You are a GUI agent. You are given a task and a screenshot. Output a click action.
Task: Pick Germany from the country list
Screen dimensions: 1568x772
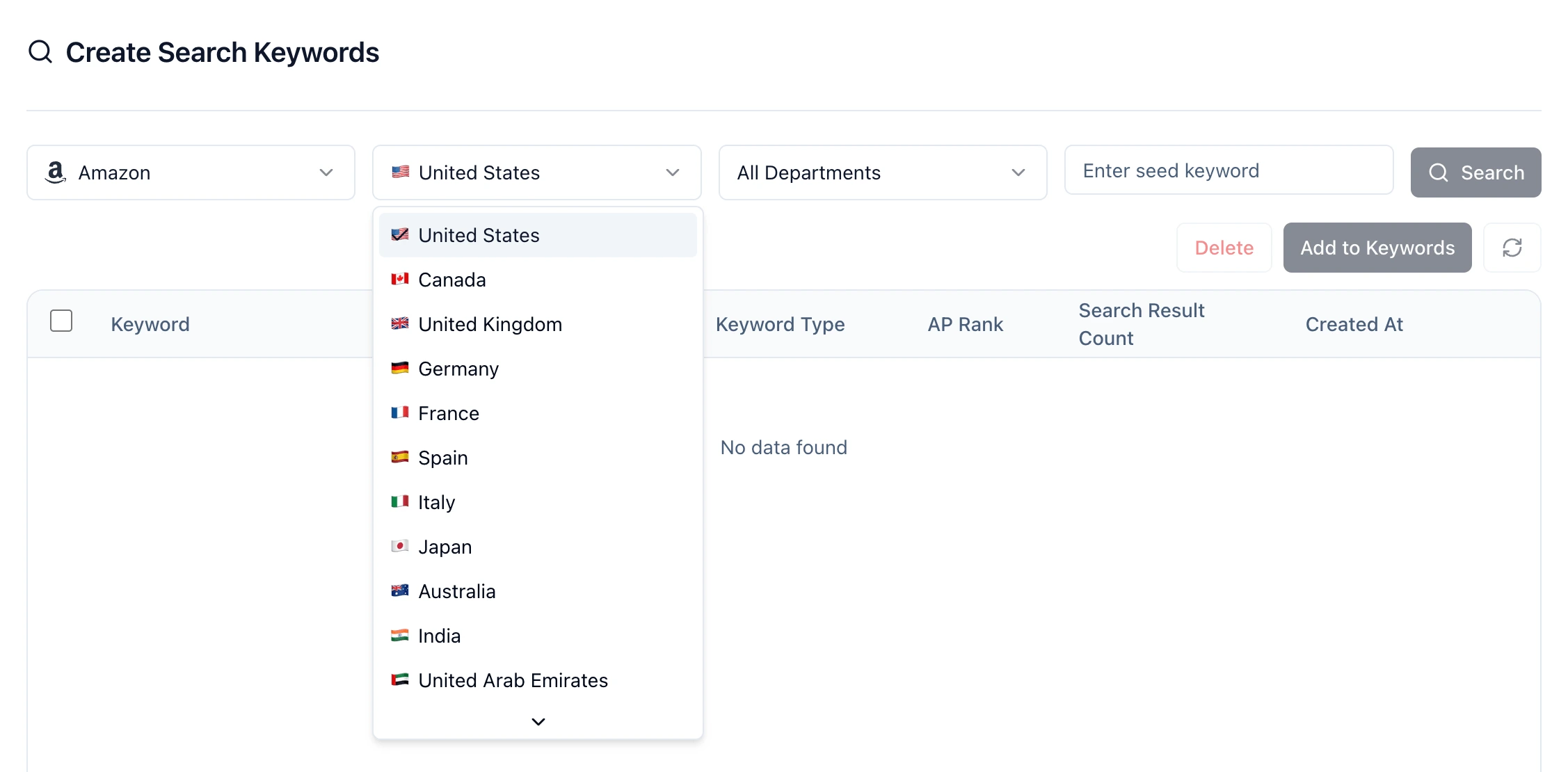click(538, 369)
